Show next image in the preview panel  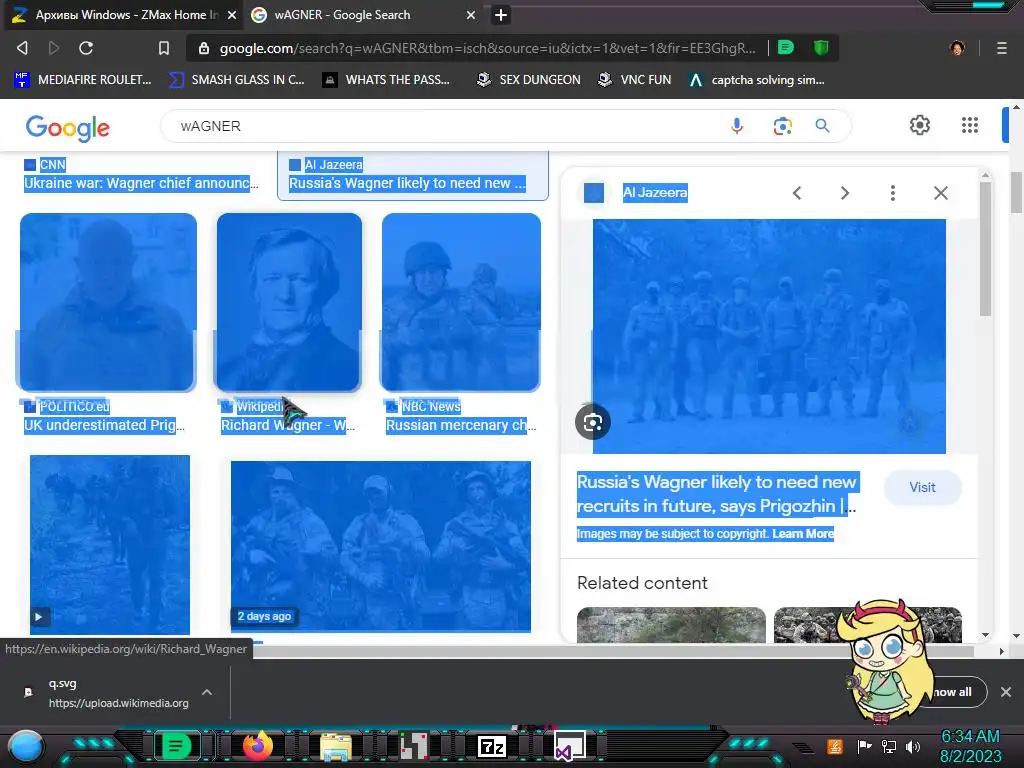[844, 193]
